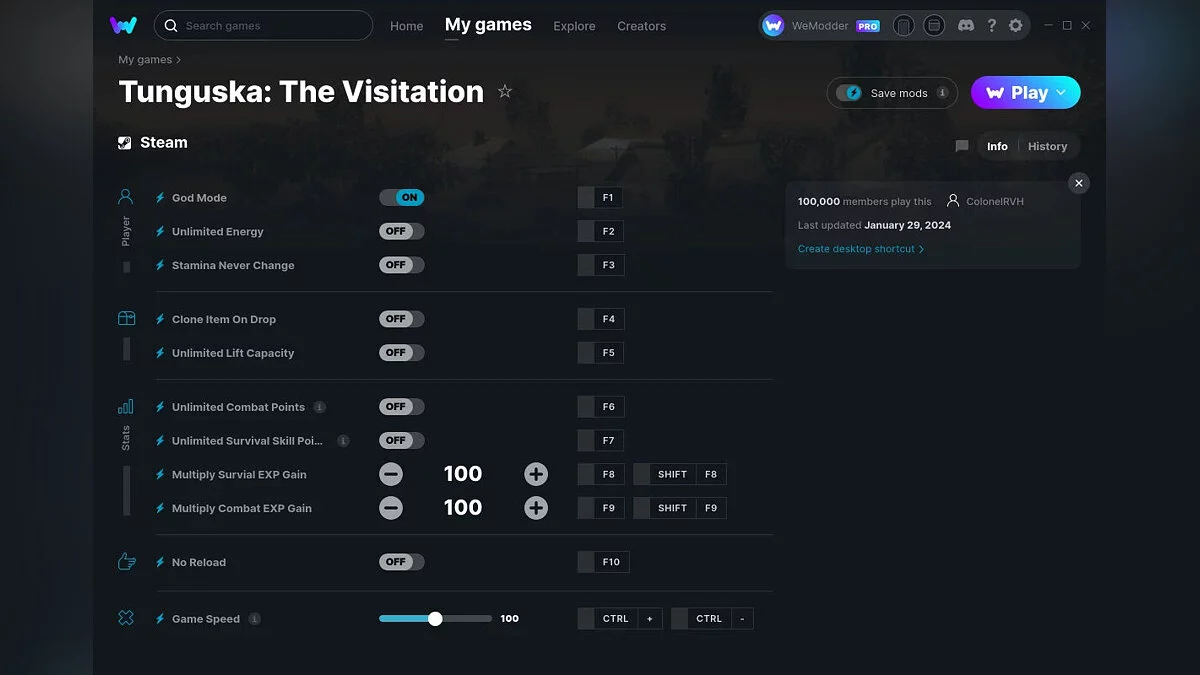Enable the Unlimited Energy toggle
The width and height of the screenshot is (1200, 675).
click(401, 231)
